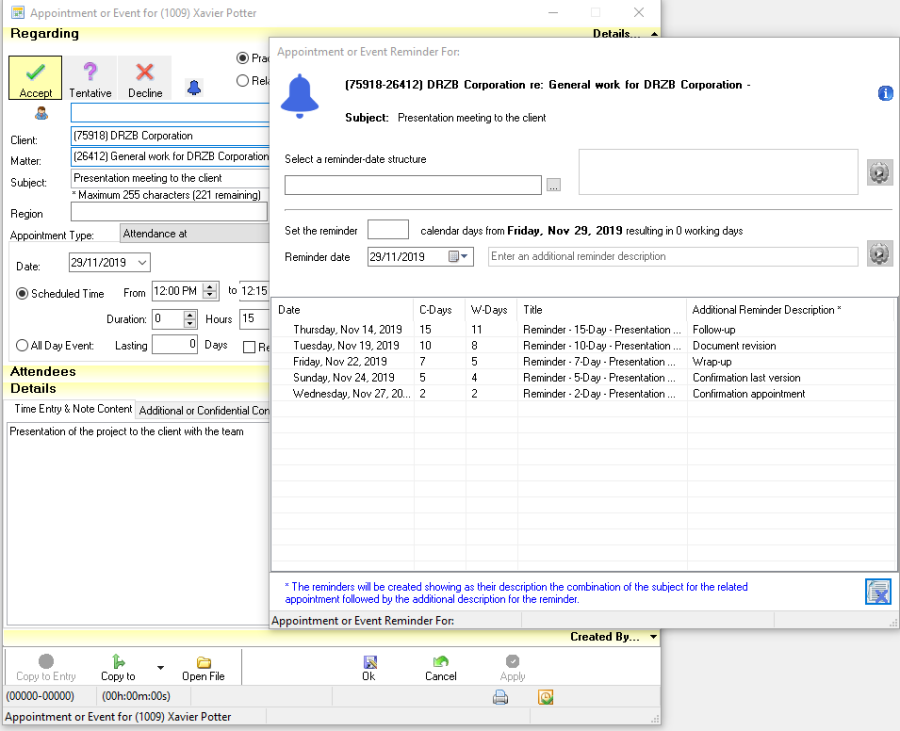Click the blue X icon in reminder window
Screen dimensions: 900x731
click(878, 592)
